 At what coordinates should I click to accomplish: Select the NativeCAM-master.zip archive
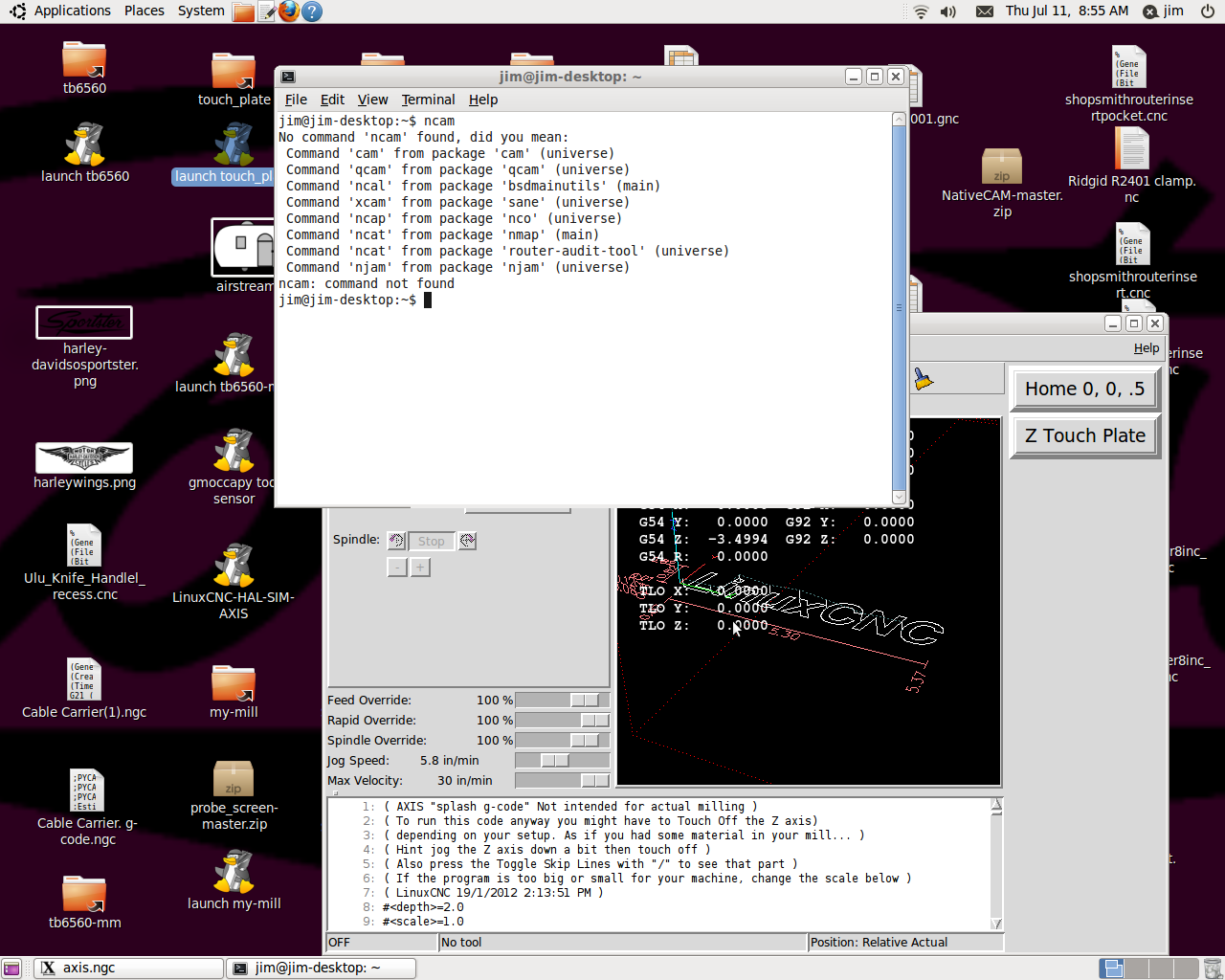click(1002, 167)
